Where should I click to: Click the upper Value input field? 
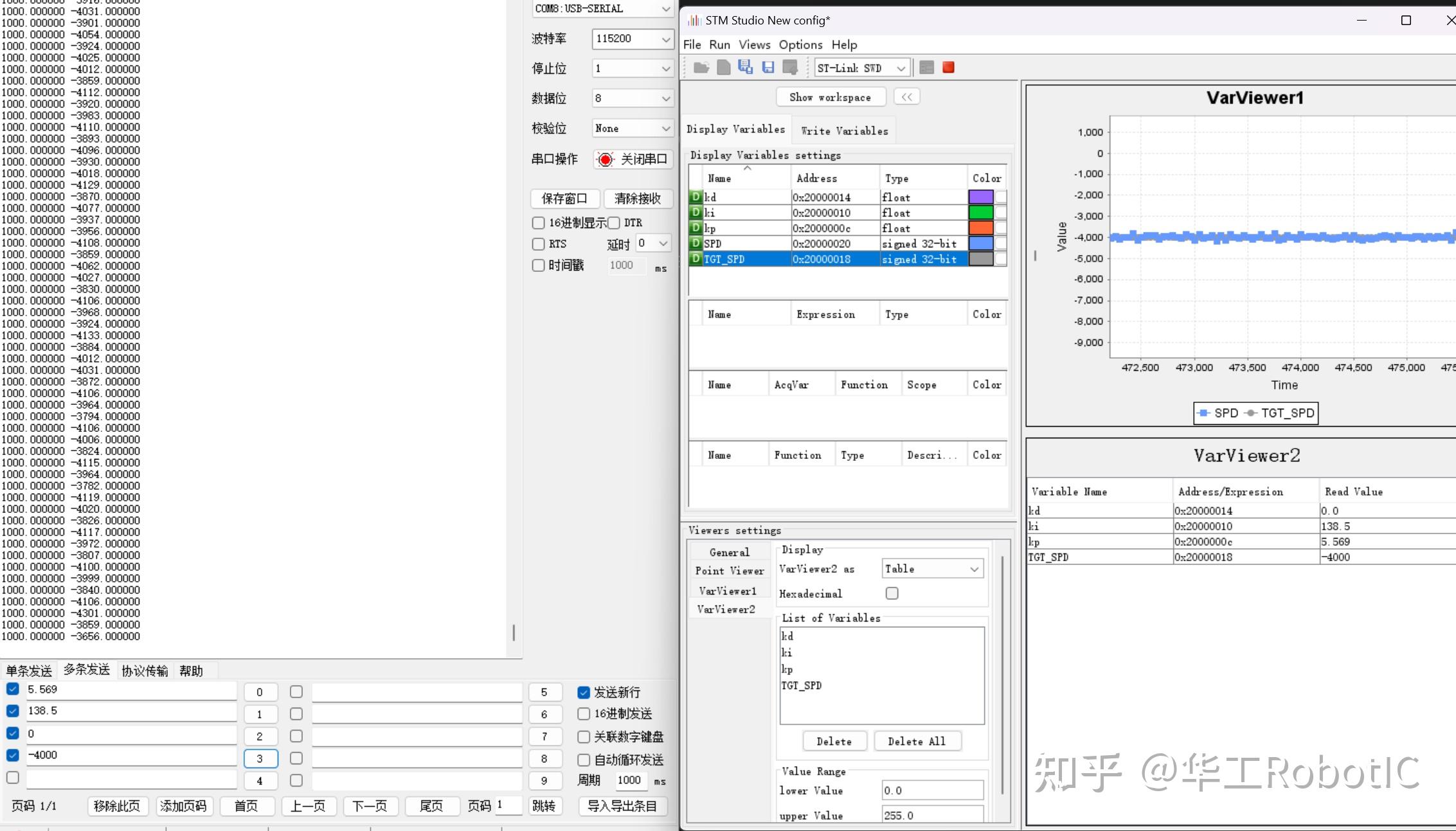click(931, 814)
